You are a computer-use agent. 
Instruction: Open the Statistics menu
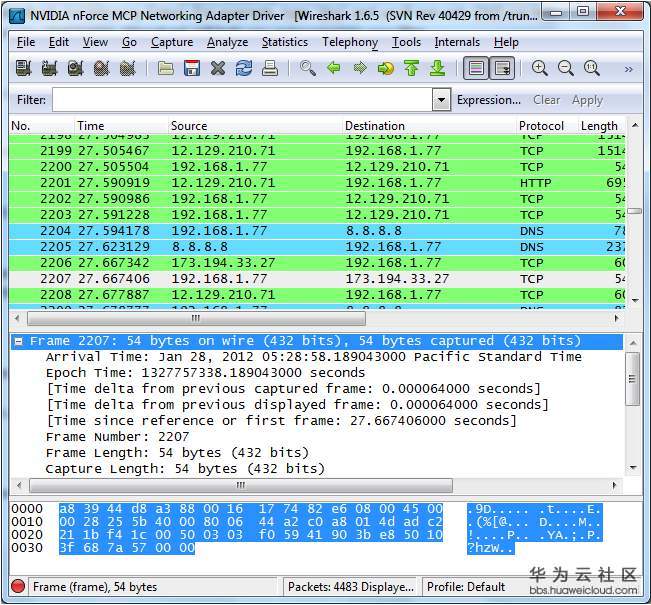(x=285, y=42)
